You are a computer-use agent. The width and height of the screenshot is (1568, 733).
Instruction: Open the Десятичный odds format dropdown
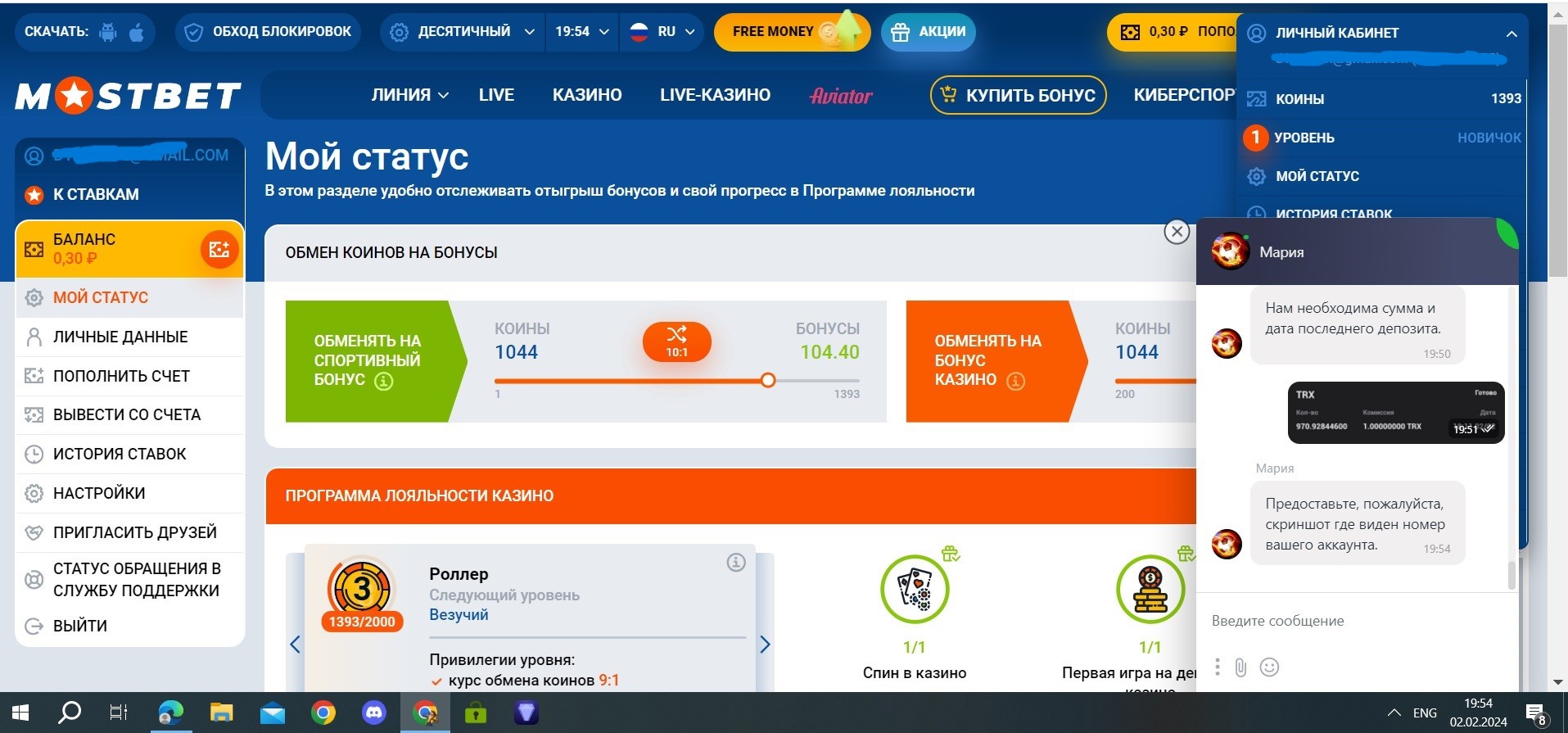[x=463, y=32]
